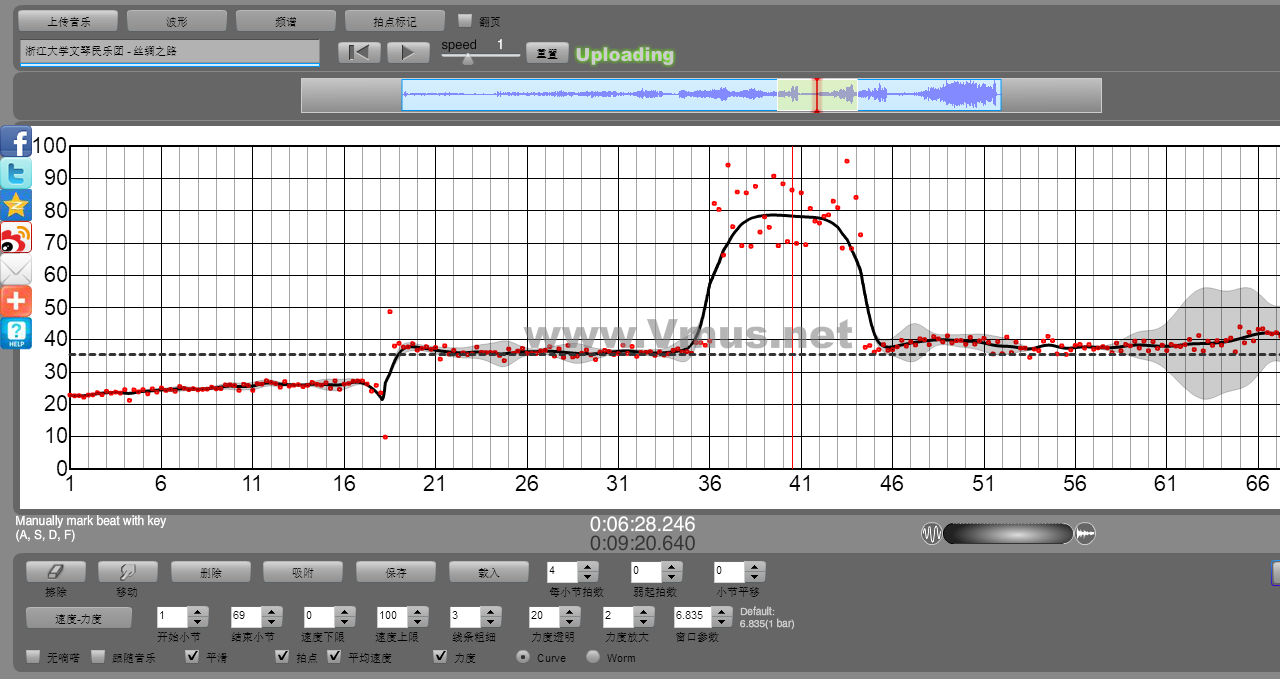This screenshot has width=1280, height=679.
Task: Switch to the 波形 waveform view
Action: pos(177,21)
